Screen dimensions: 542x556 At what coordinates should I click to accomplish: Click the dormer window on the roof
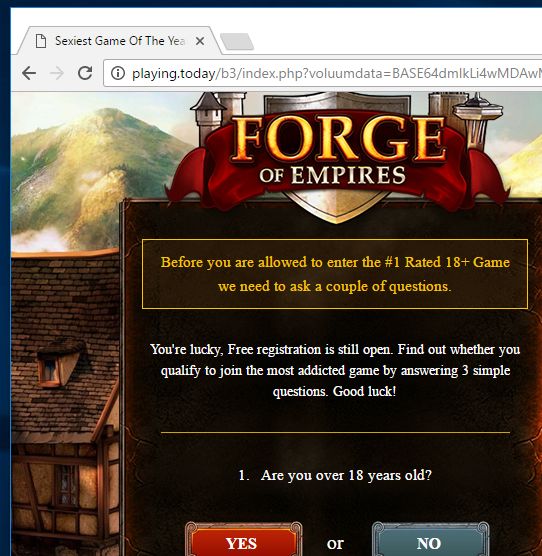(62, 363)
